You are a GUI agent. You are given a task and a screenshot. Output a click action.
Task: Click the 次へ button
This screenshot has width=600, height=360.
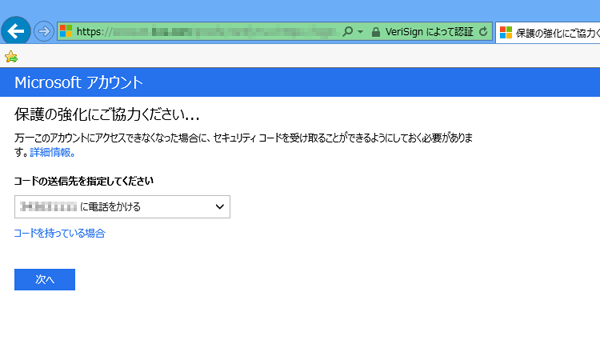click(x=45, y=280)
